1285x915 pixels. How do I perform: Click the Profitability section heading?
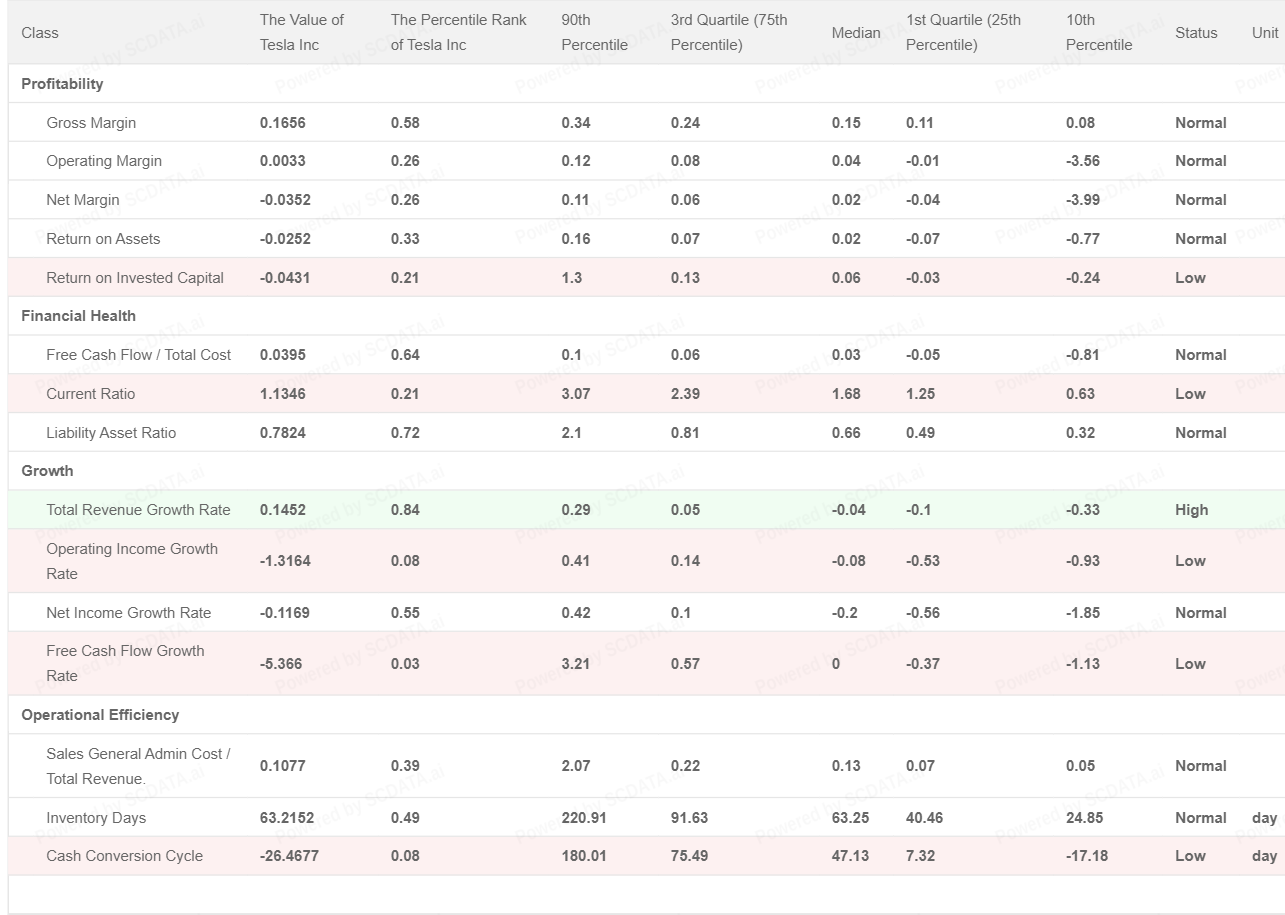(x=62, y=84)
